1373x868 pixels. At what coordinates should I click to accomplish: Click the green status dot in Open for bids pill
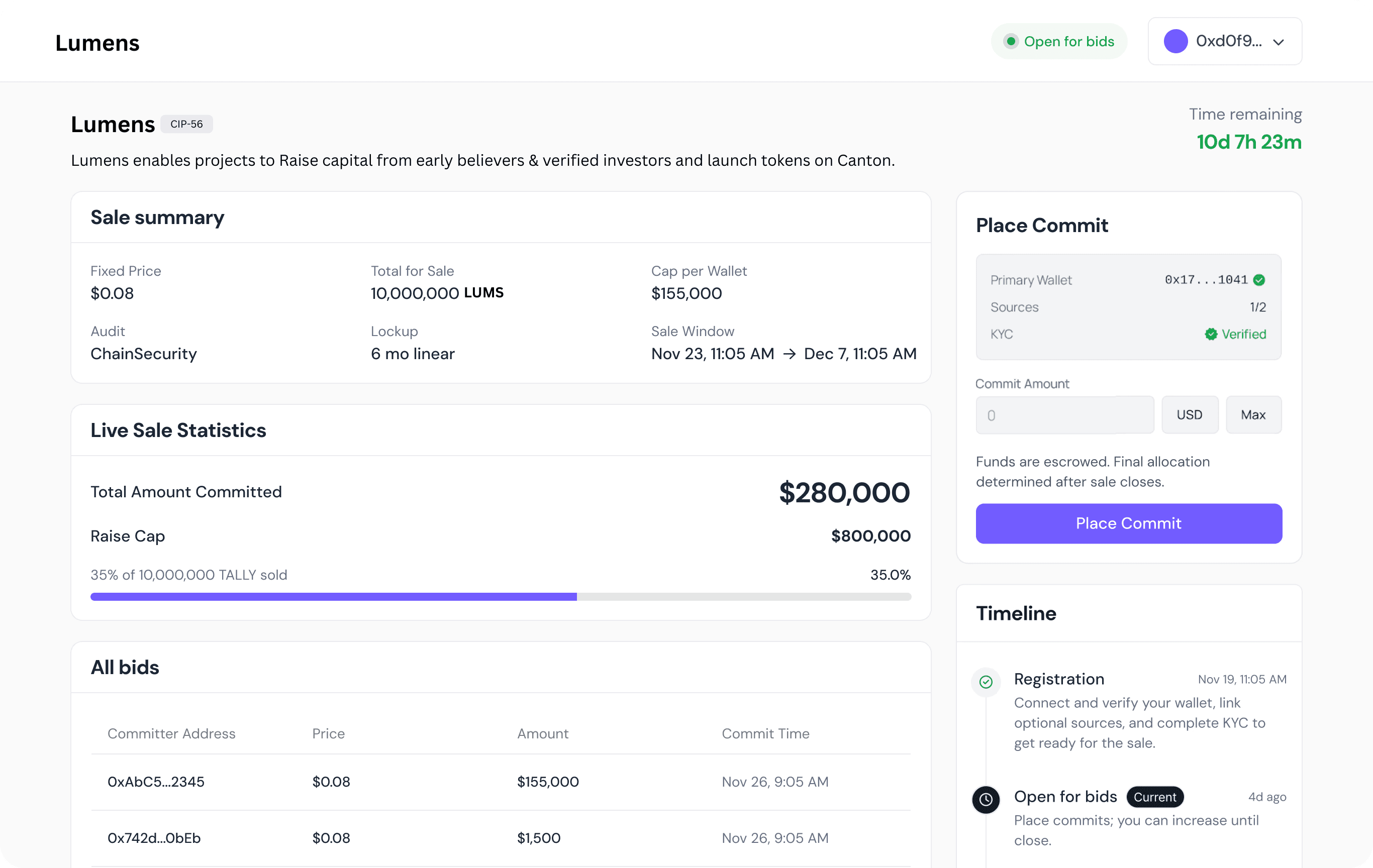1012,41
